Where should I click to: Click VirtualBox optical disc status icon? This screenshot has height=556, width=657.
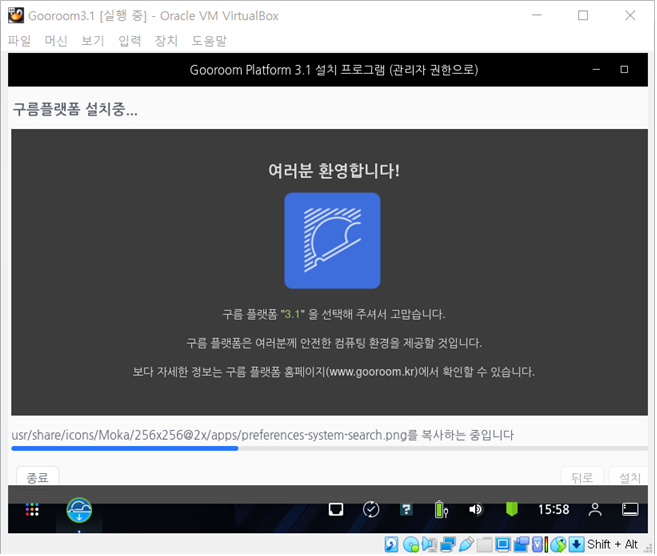click(x=411, y=544)
